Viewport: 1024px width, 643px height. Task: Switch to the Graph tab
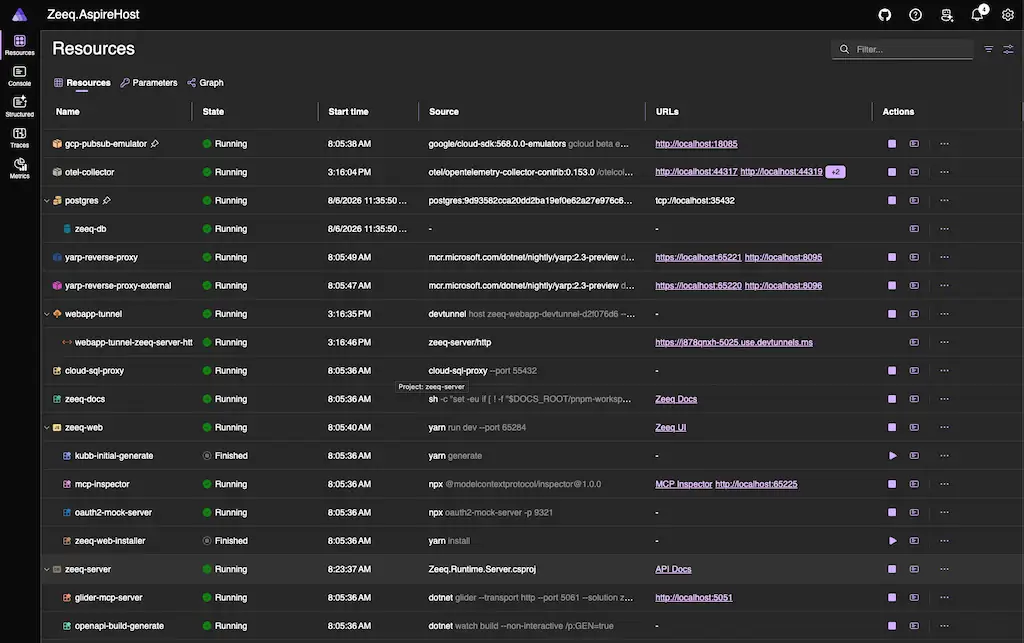click(205, 83)
